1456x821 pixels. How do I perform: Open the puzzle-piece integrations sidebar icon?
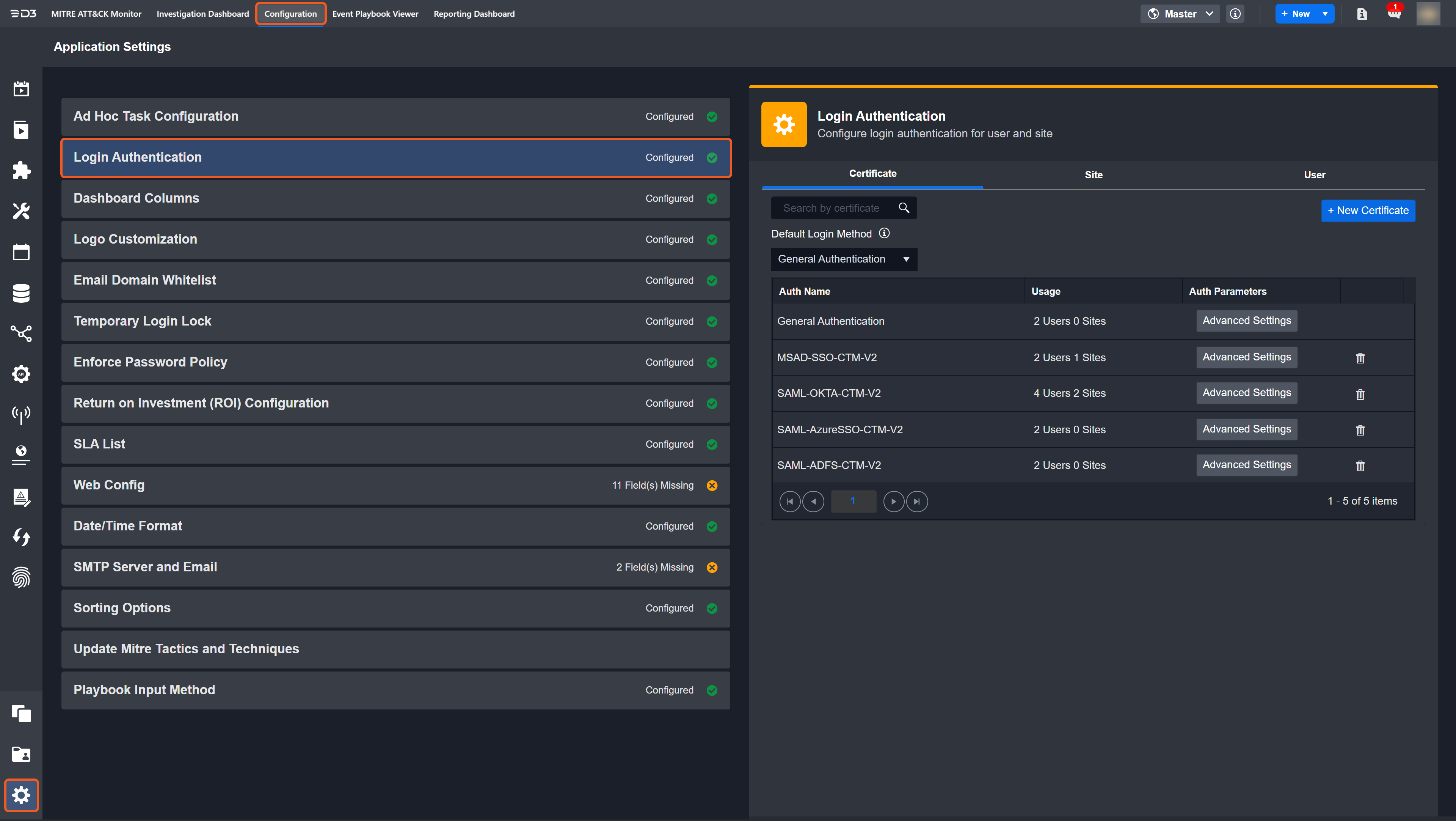21,170
